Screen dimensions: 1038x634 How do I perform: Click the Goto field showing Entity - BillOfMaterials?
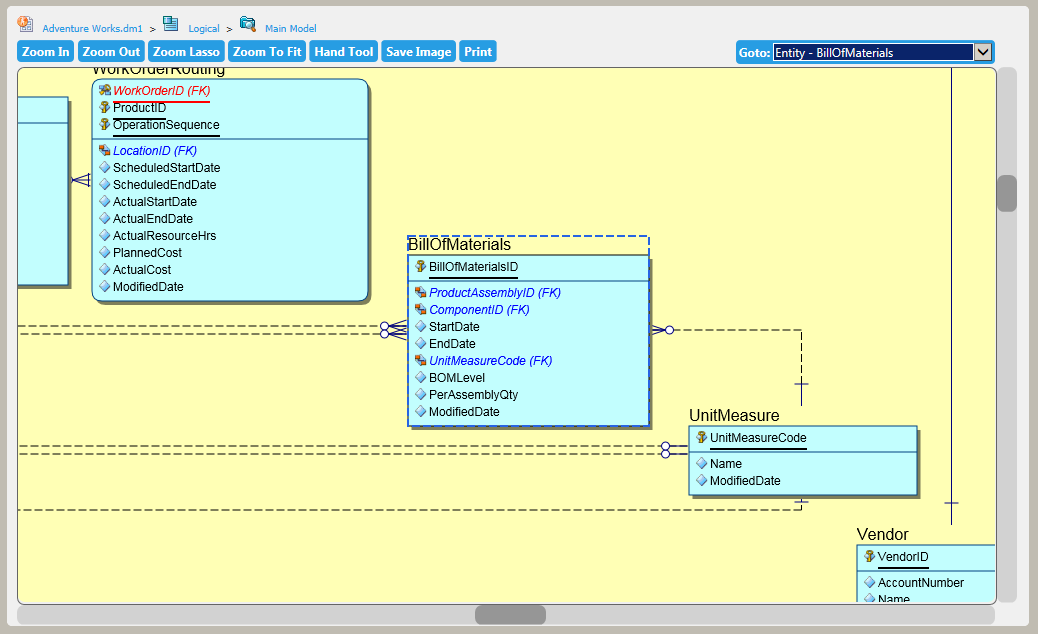[873, 52]
